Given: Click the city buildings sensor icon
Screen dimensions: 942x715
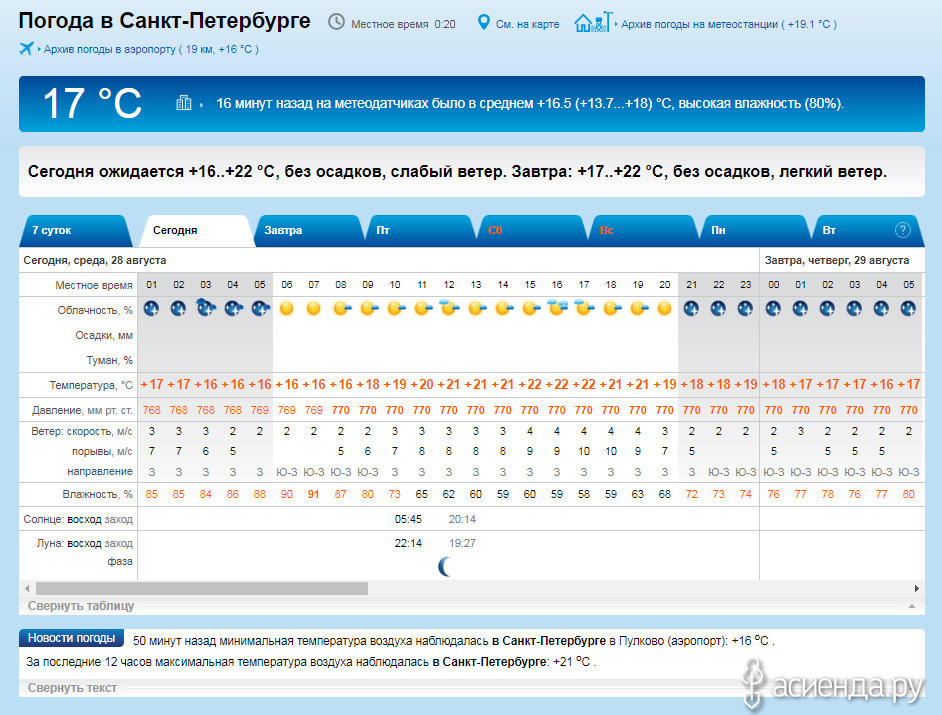Looking at the screenshot, I should (183, 103).
